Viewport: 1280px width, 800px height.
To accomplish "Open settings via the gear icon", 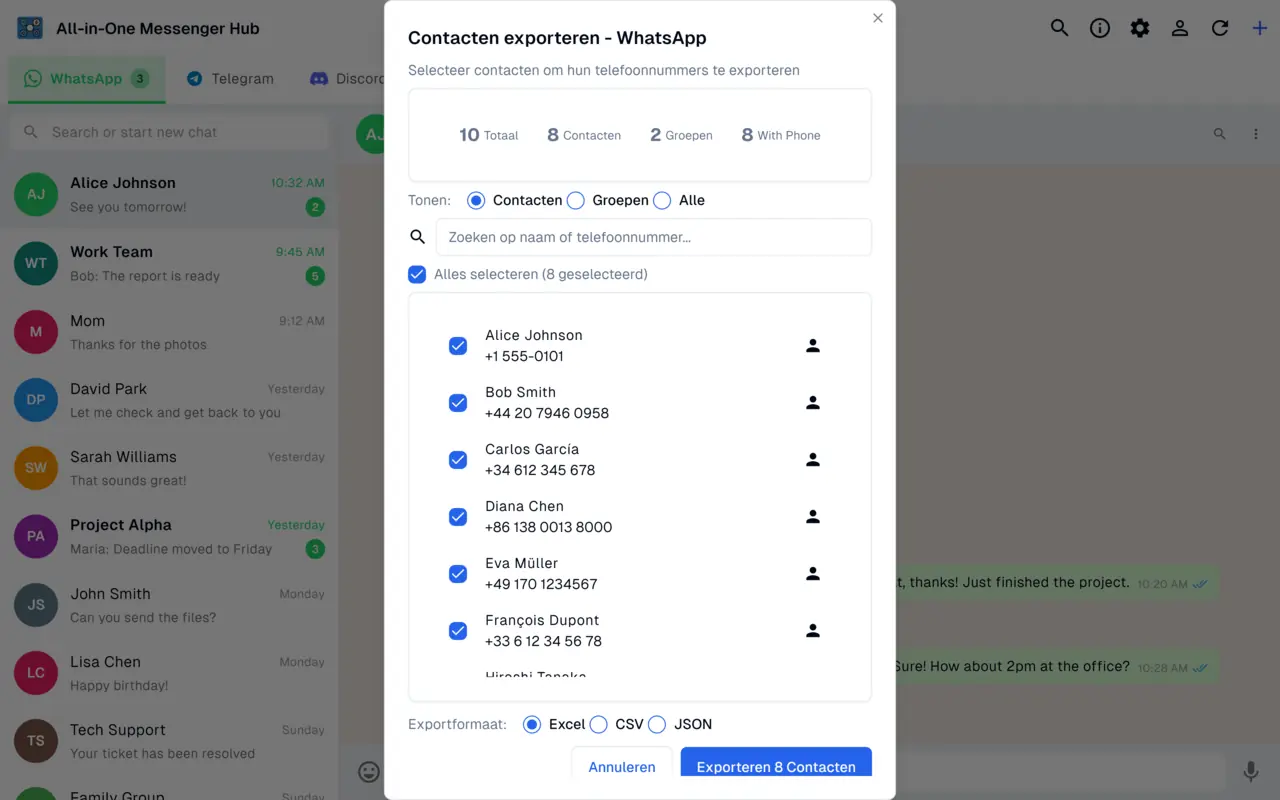I will (1140, 28).
